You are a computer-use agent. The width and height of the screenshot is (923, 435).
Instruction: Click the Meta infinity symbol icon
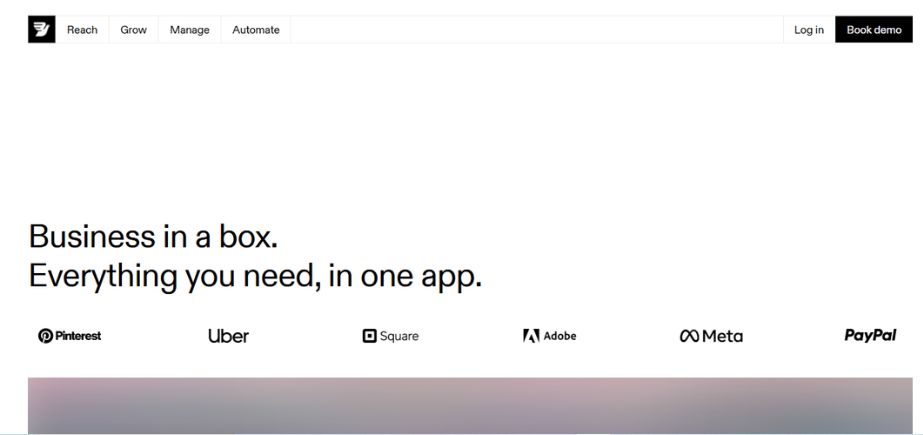[689, 336]
